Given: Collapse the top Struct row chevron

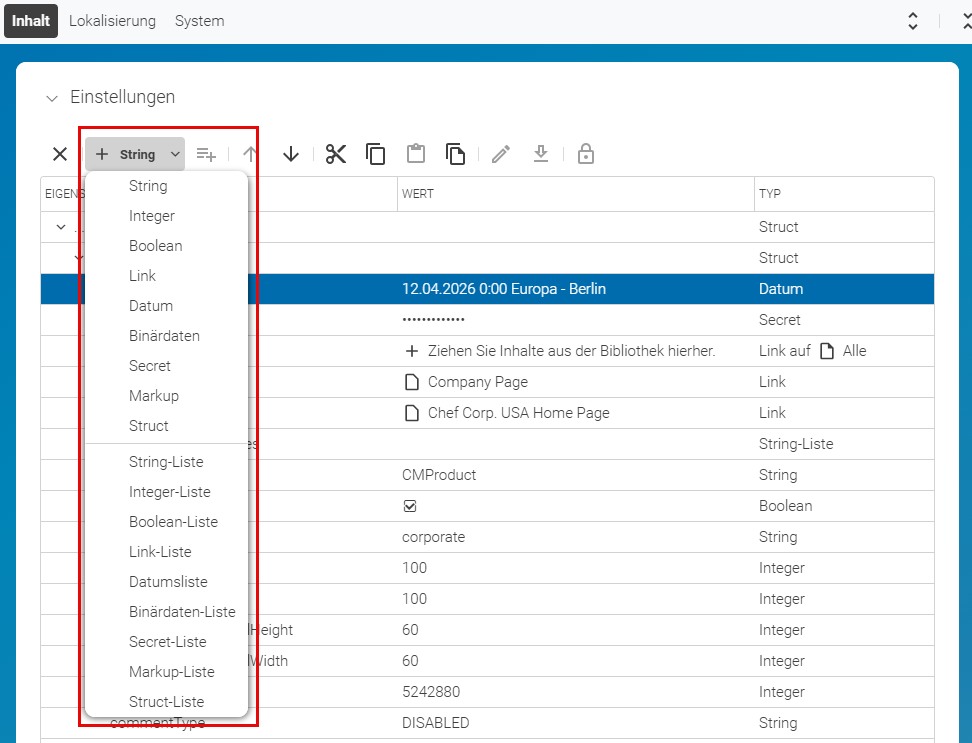Looking at the screenshot, I should tap(61, 227).
